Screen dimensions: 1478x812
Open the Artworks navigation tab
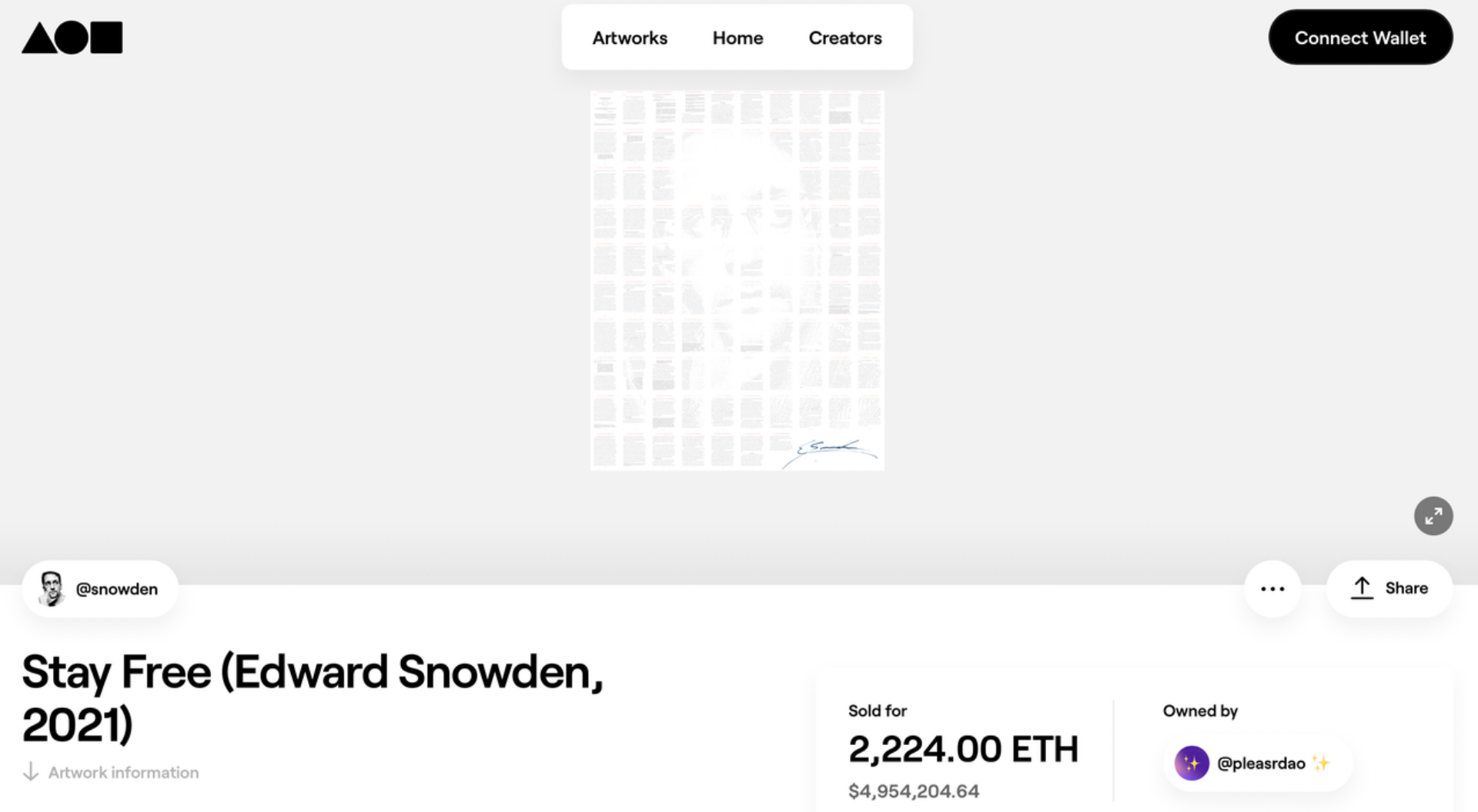630,38
